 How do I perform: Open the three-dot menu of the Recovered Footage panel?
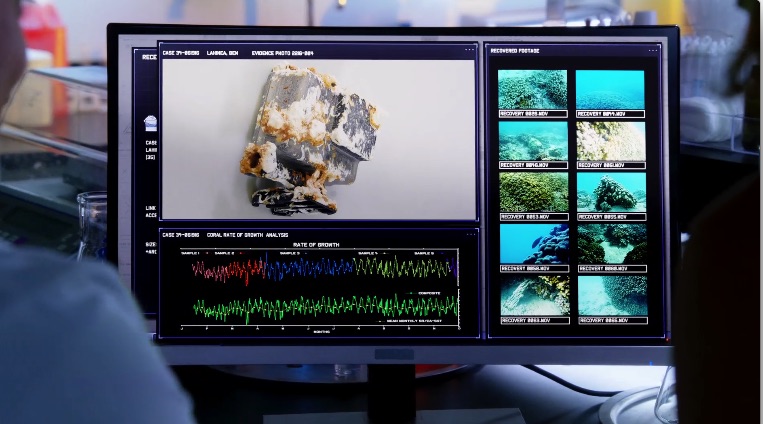pos(653,50)
